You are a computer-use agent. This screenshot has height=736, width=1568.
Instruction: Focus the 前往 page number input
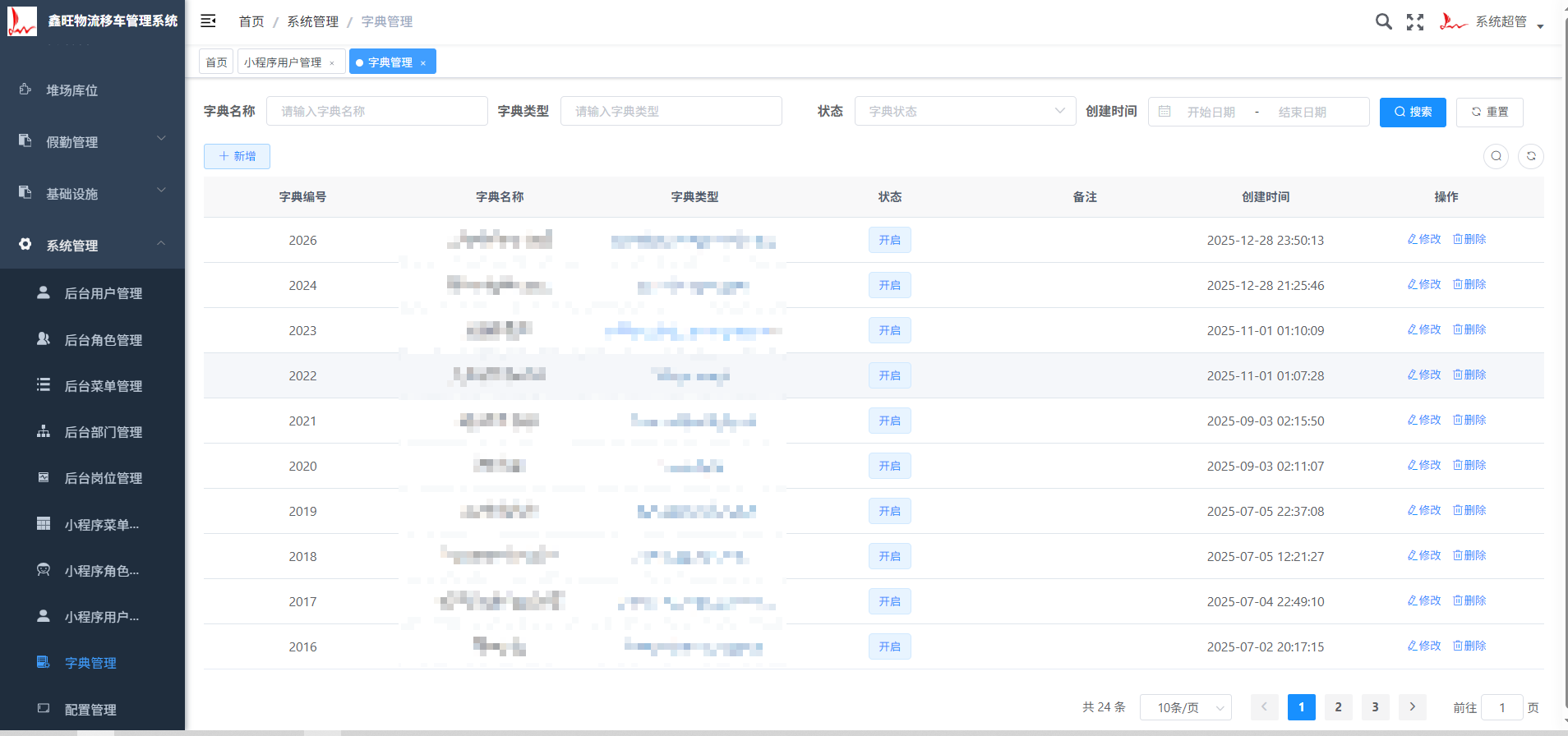1502,707
